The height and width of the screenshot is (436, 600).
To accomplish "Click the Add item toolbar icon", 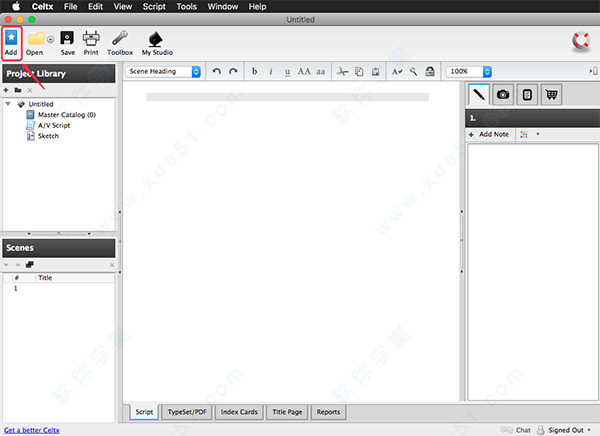I will click(11, 43).
